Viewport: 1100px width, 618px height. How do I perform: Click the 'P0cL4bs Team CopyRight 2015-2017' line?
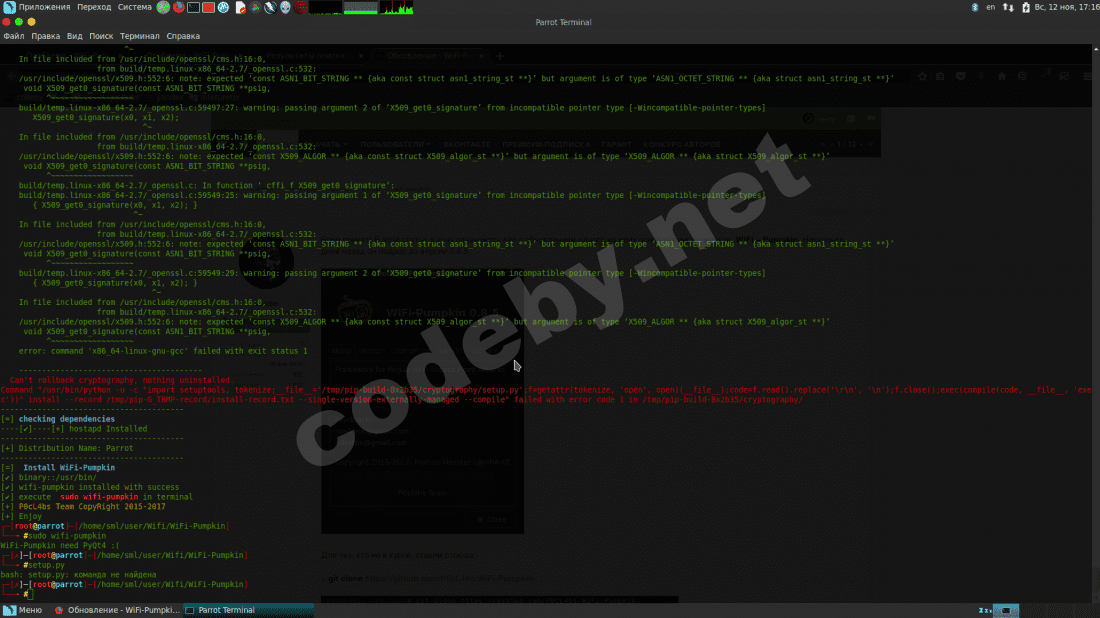point(83,506)
